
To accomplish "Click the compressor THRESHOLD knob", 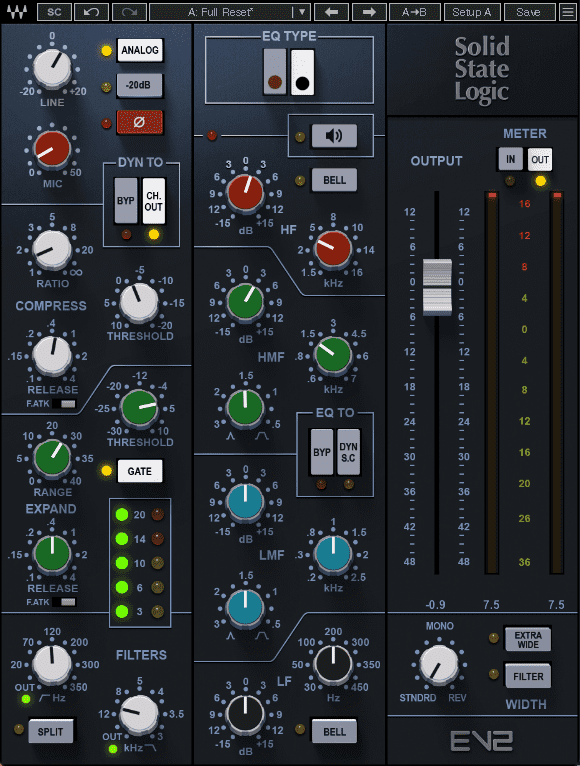I will (139, 302).
